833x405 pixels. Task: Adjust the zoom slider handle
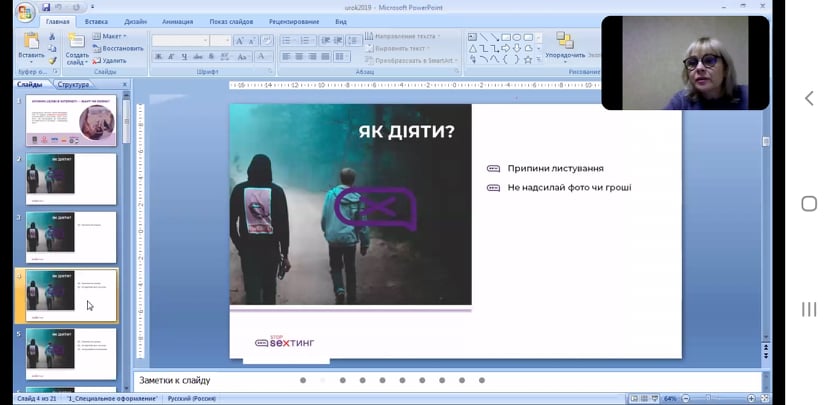click(x=708, y=398)
